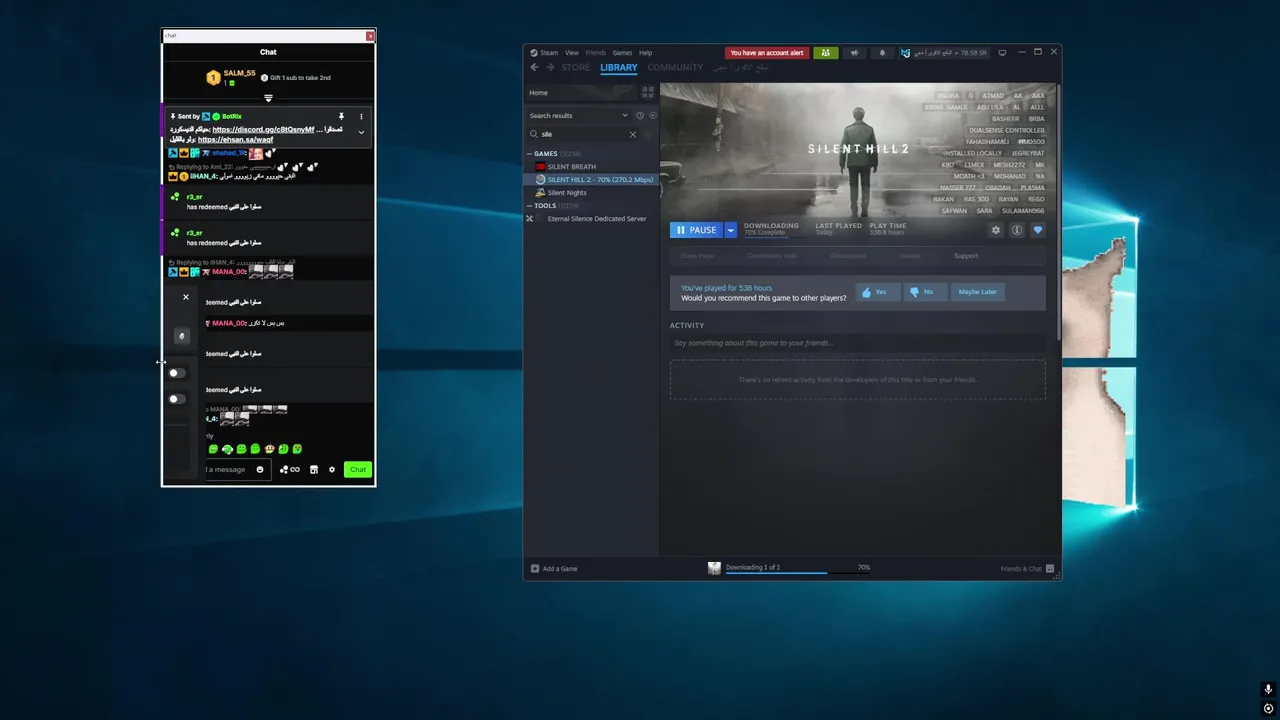
Task: Open the Friends menu in Steam
Action: click(x=596, y=53)
